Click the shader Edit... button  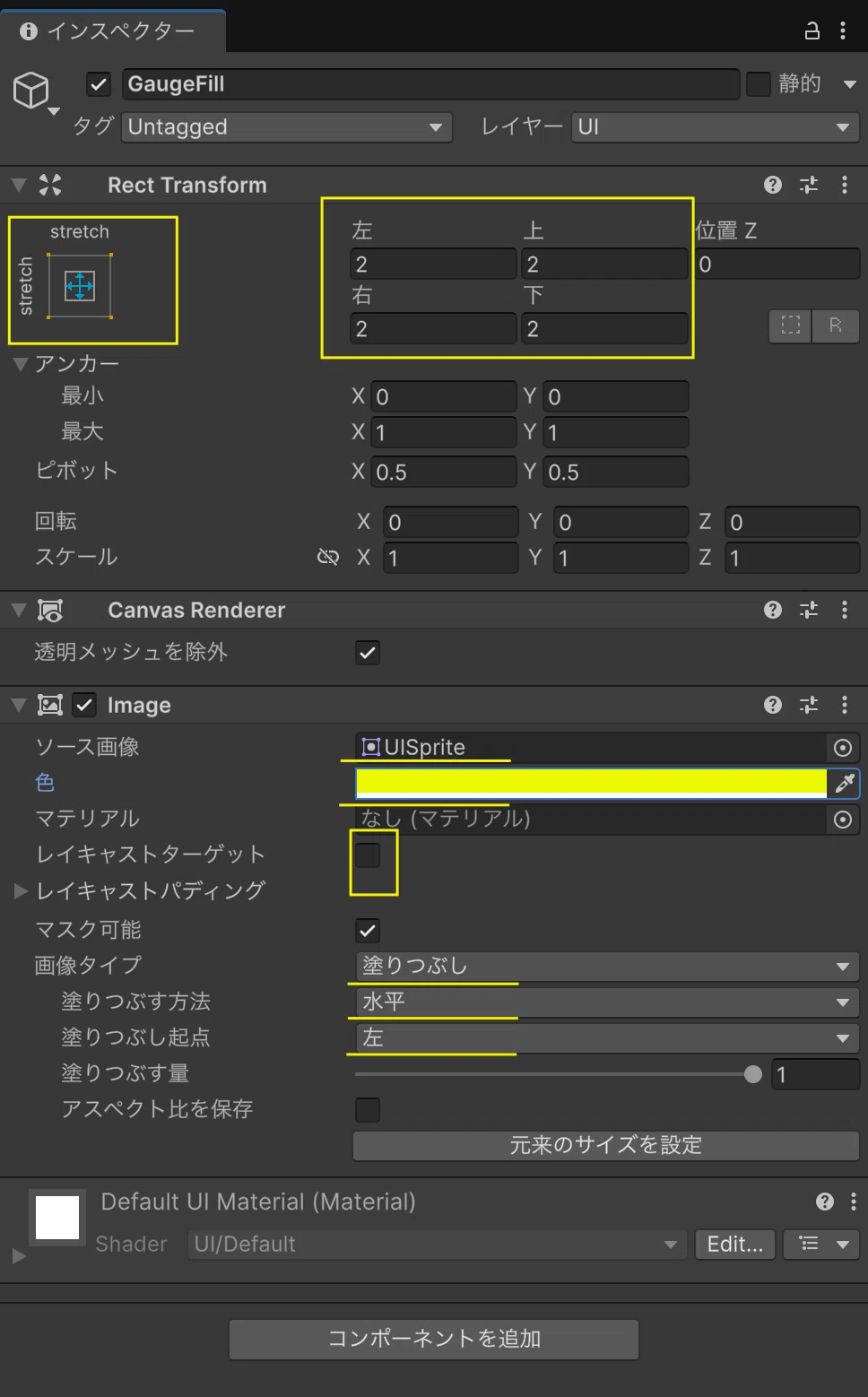(x=735, y=1245)
